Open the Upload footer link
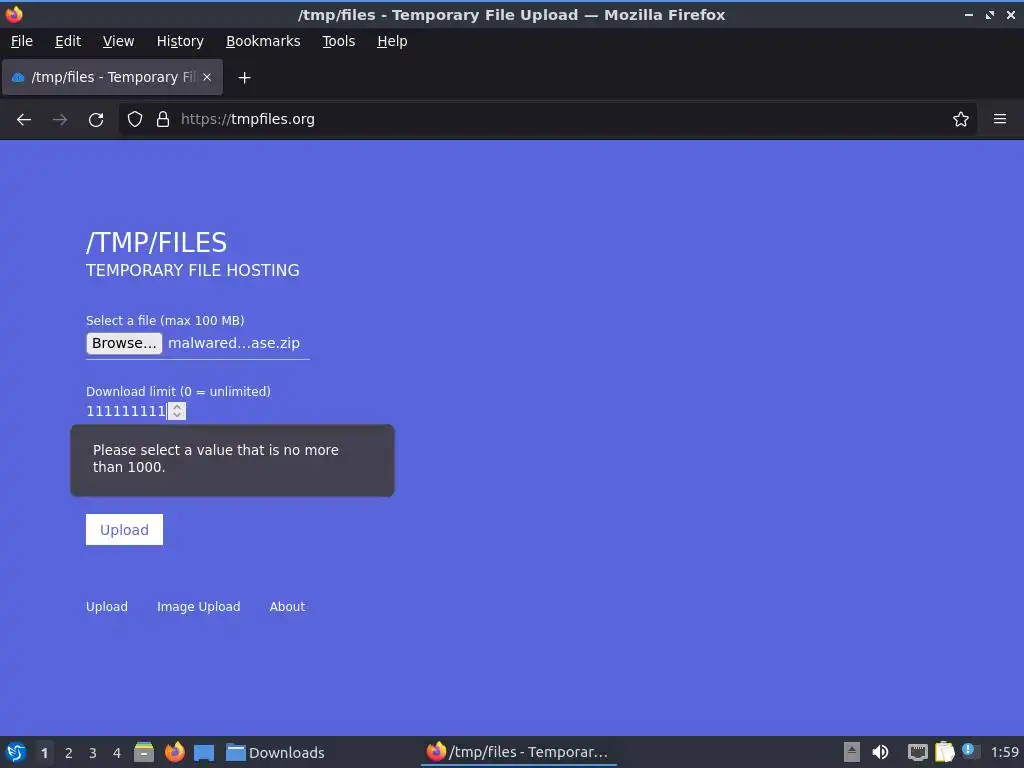Viewport: 1024px width, 768px height. pyautogui.click(x=107, y=607)
